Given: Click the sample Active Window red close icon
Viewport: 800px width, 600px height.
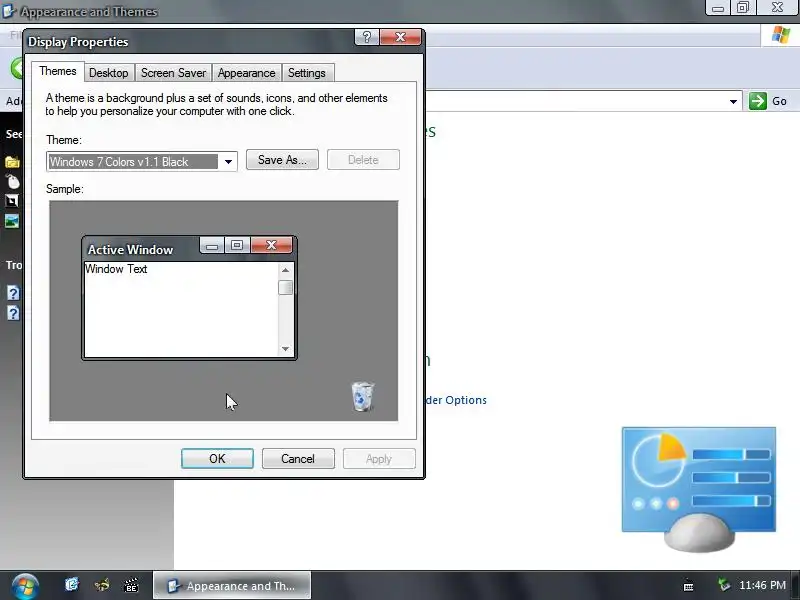Looking at the screenshot, I should [x=271, y=245].
